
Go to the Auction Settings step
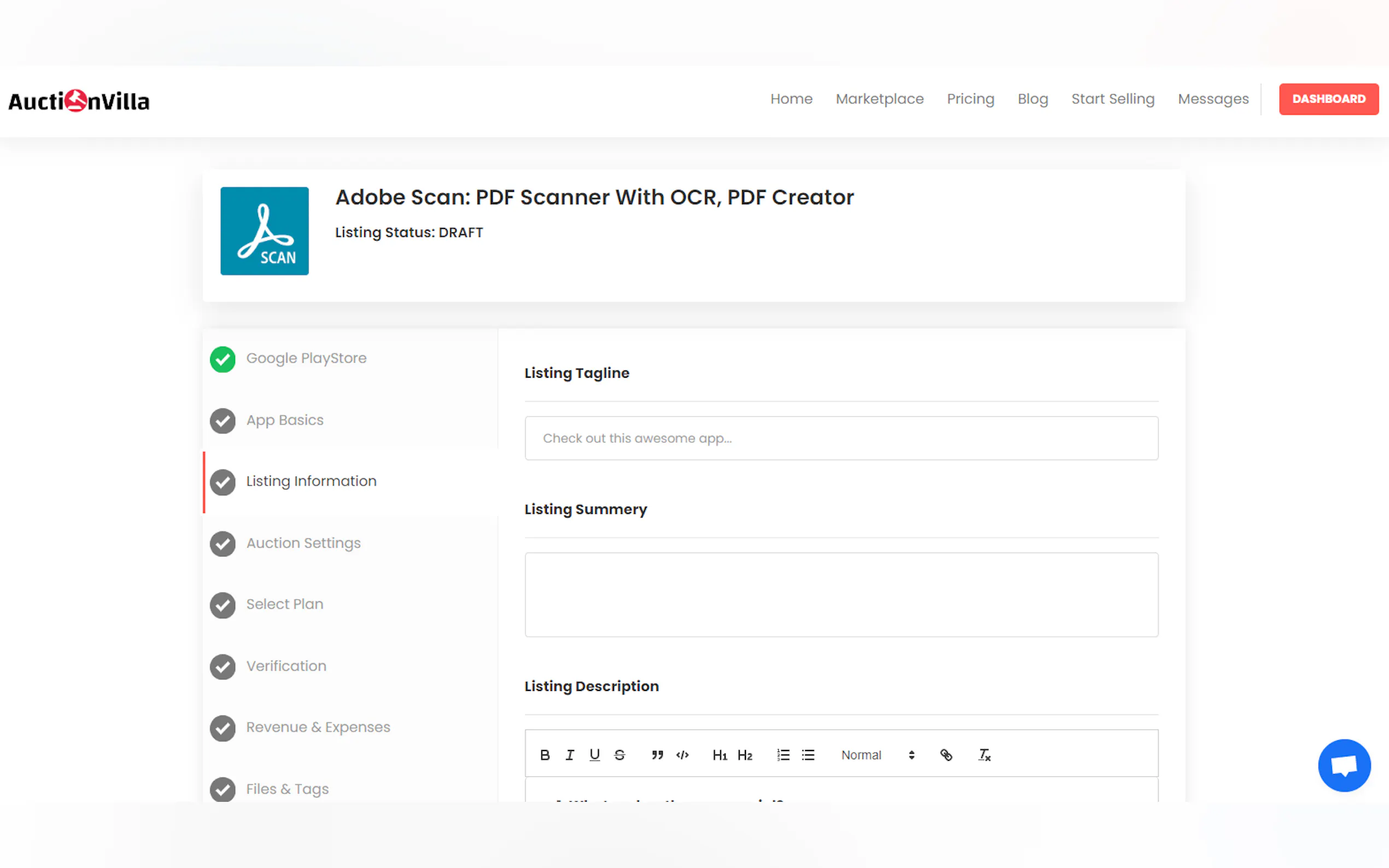coord(303,543)
